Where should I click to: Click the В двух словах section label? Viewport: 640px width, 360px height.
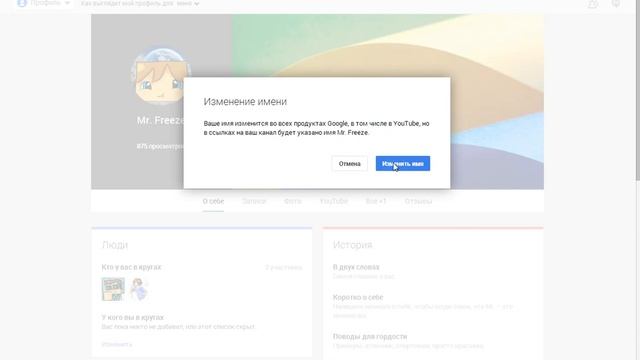tap(356, 267)
